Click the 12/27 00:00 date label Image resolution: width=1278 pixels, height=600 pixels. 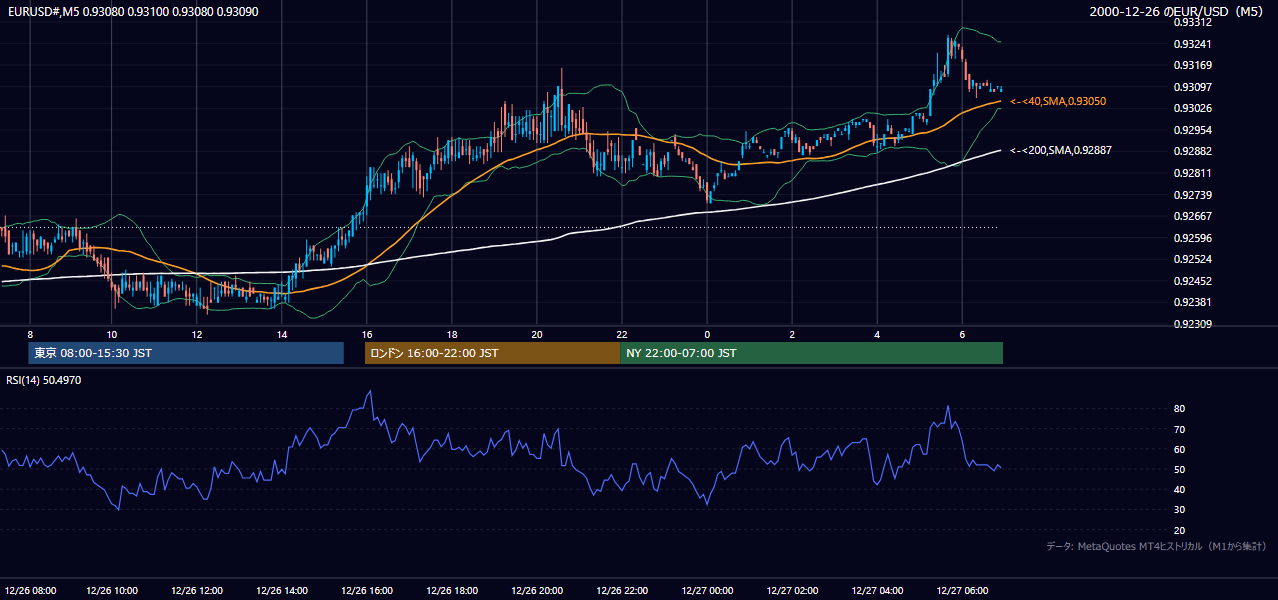707,590
